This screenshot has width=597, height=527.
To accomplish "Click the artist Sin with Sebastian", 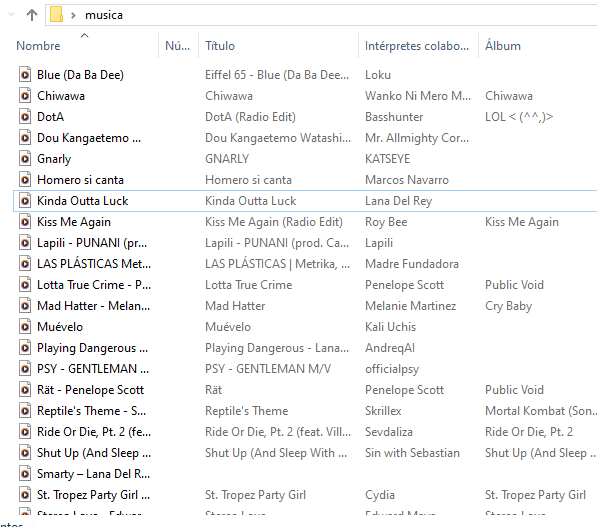I will (x=412, y=453).
